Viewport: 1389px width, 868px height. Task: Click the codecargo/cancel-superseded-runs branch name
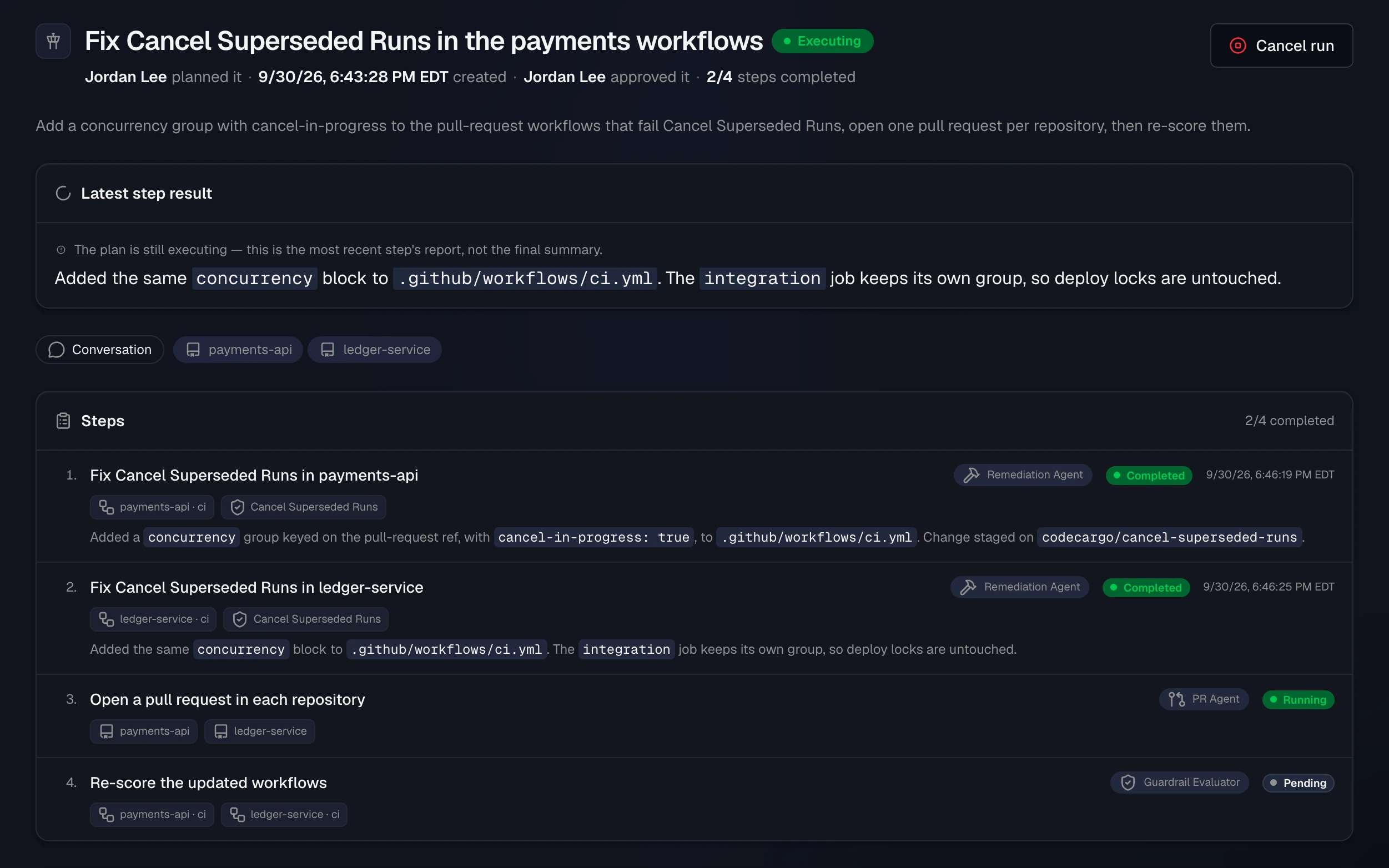pyautogui.click(x=1169, y=537)
